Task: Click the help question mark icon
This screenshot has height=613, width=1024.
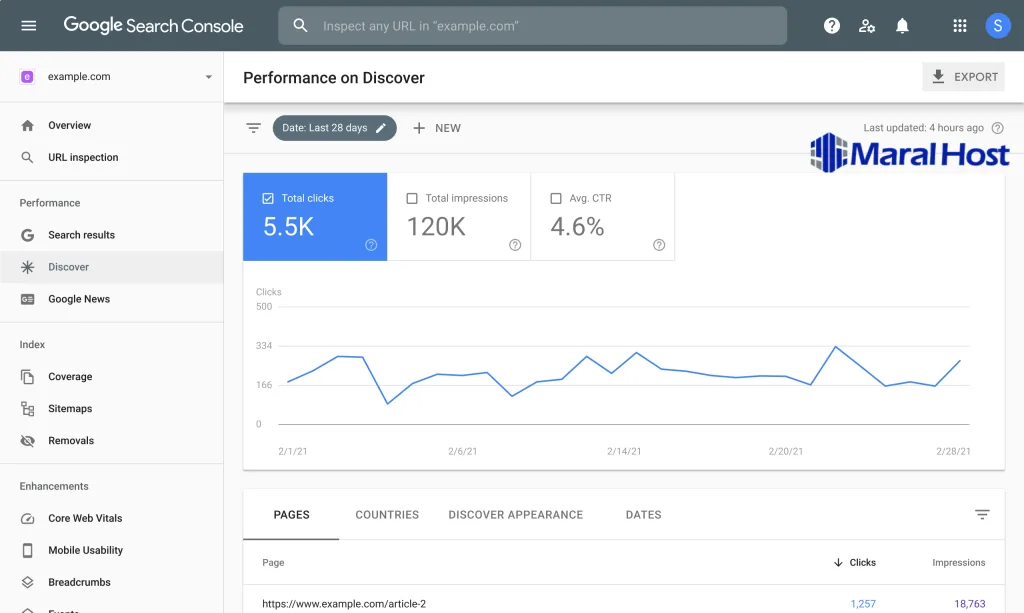Action: (x=831, y=26)
